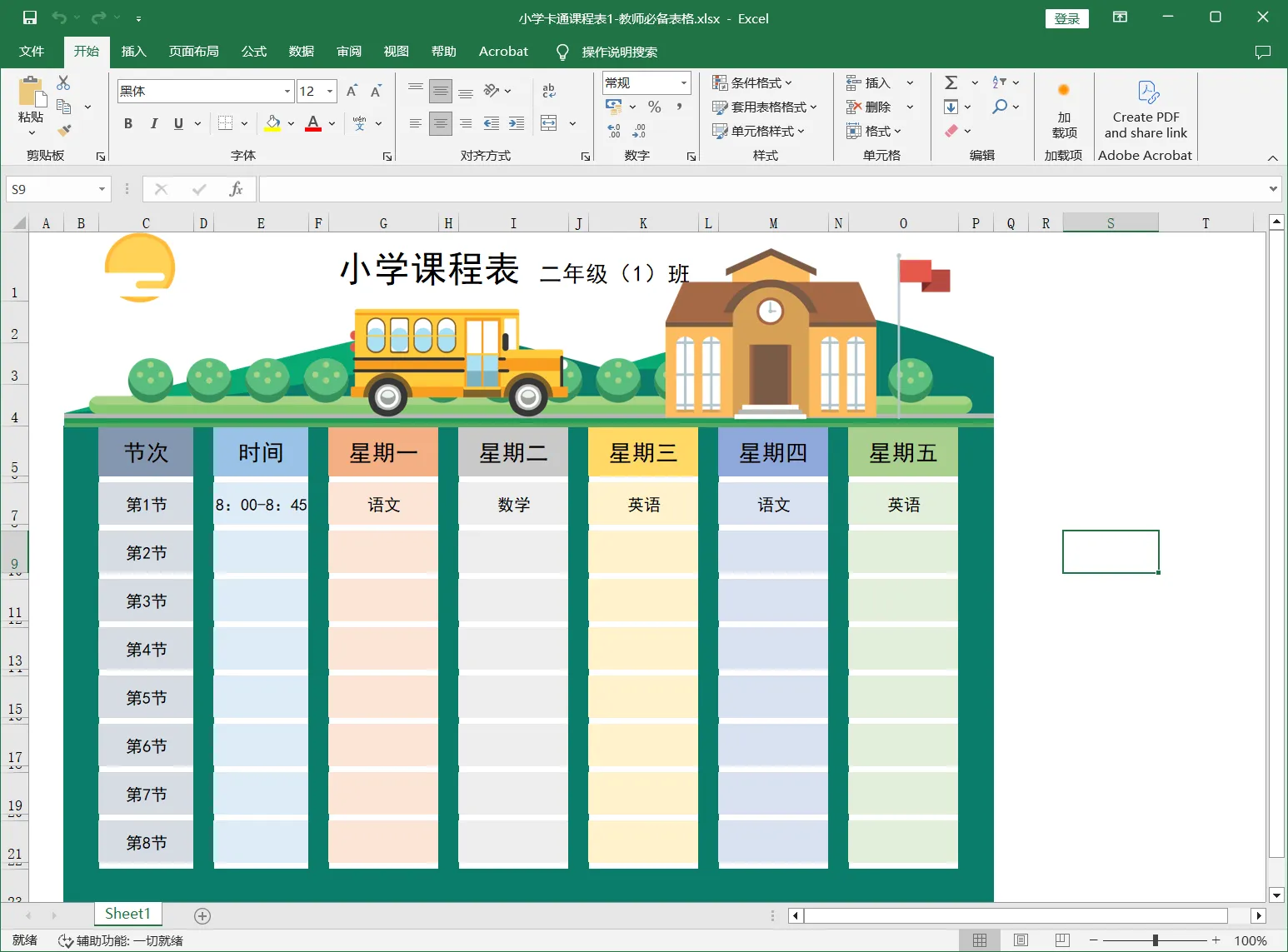Switch to the 公式 Formulas tab
Screen dimensions: 1288x952
click(x=254, y=52)
